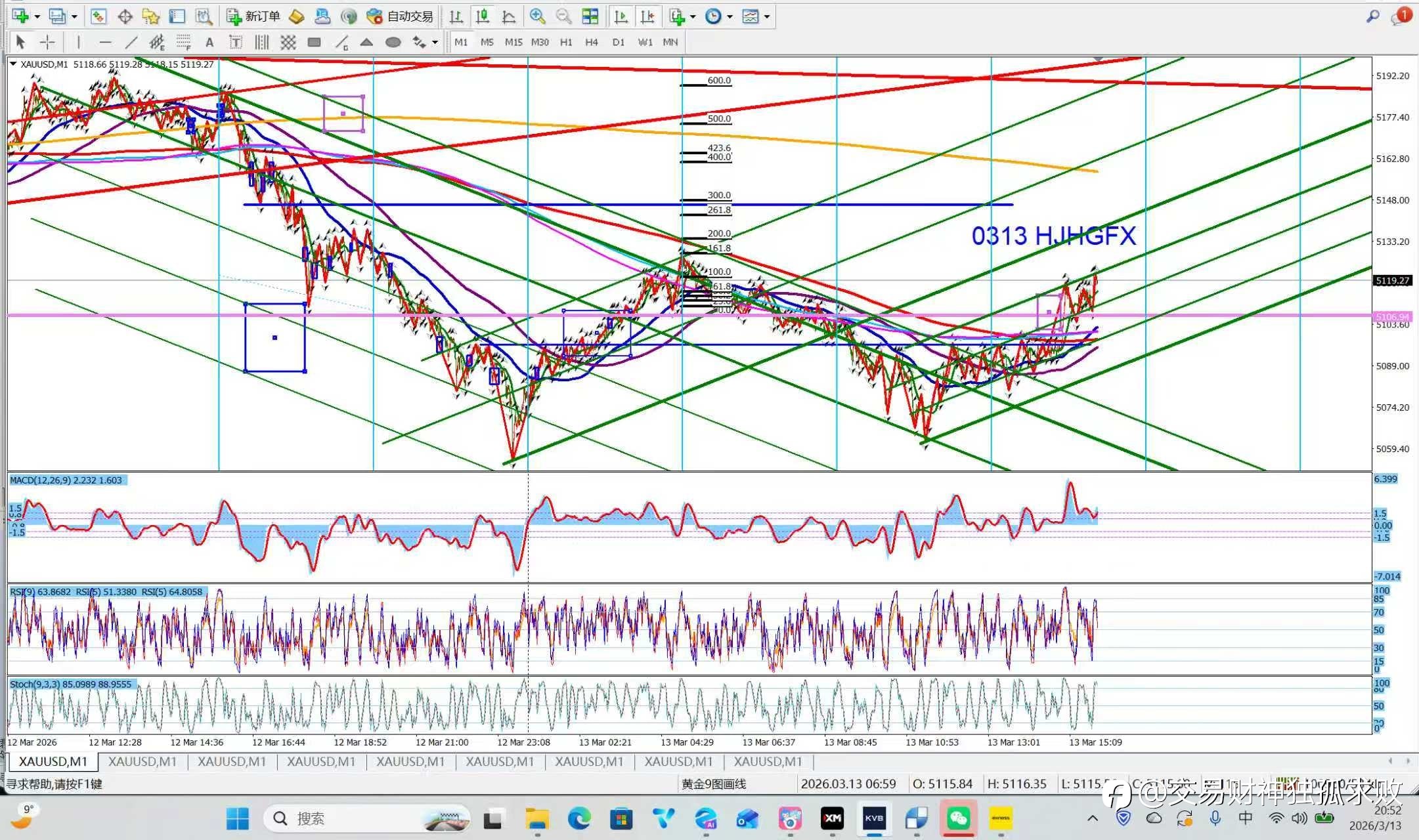Select the ellipse shape tool
The width and height of the screenshot is (1419, 840).
click(x=393, y=43)
